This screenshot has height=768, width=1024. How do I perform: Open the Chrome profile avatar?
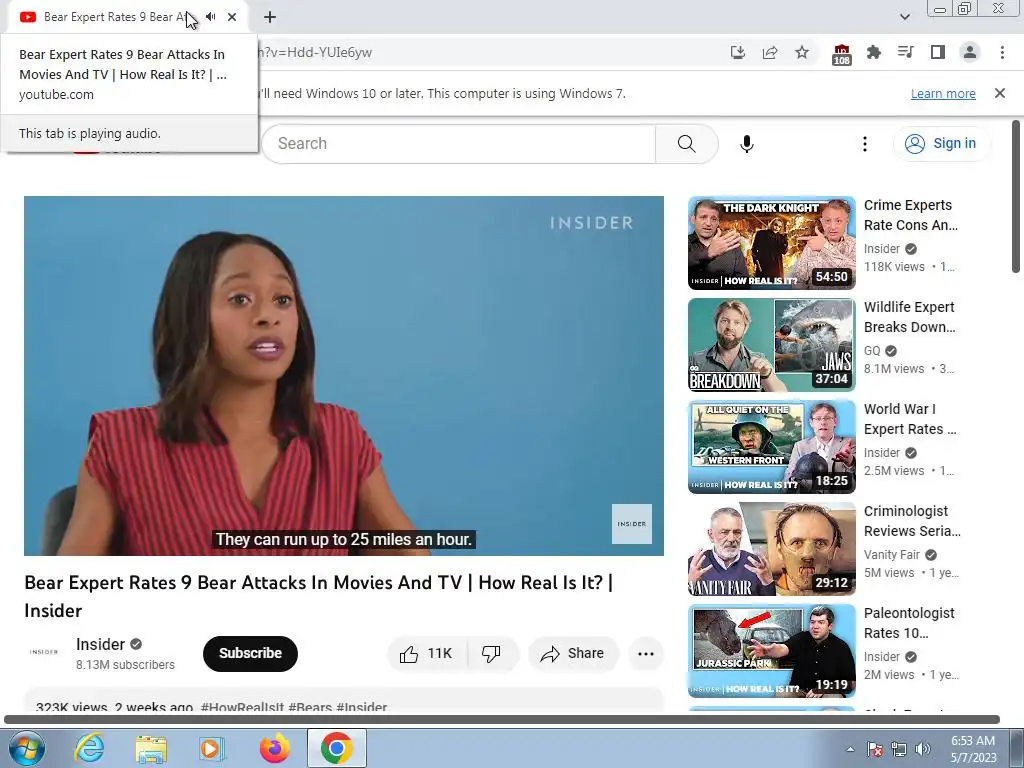pyautogui.click(x=970, y=52)
